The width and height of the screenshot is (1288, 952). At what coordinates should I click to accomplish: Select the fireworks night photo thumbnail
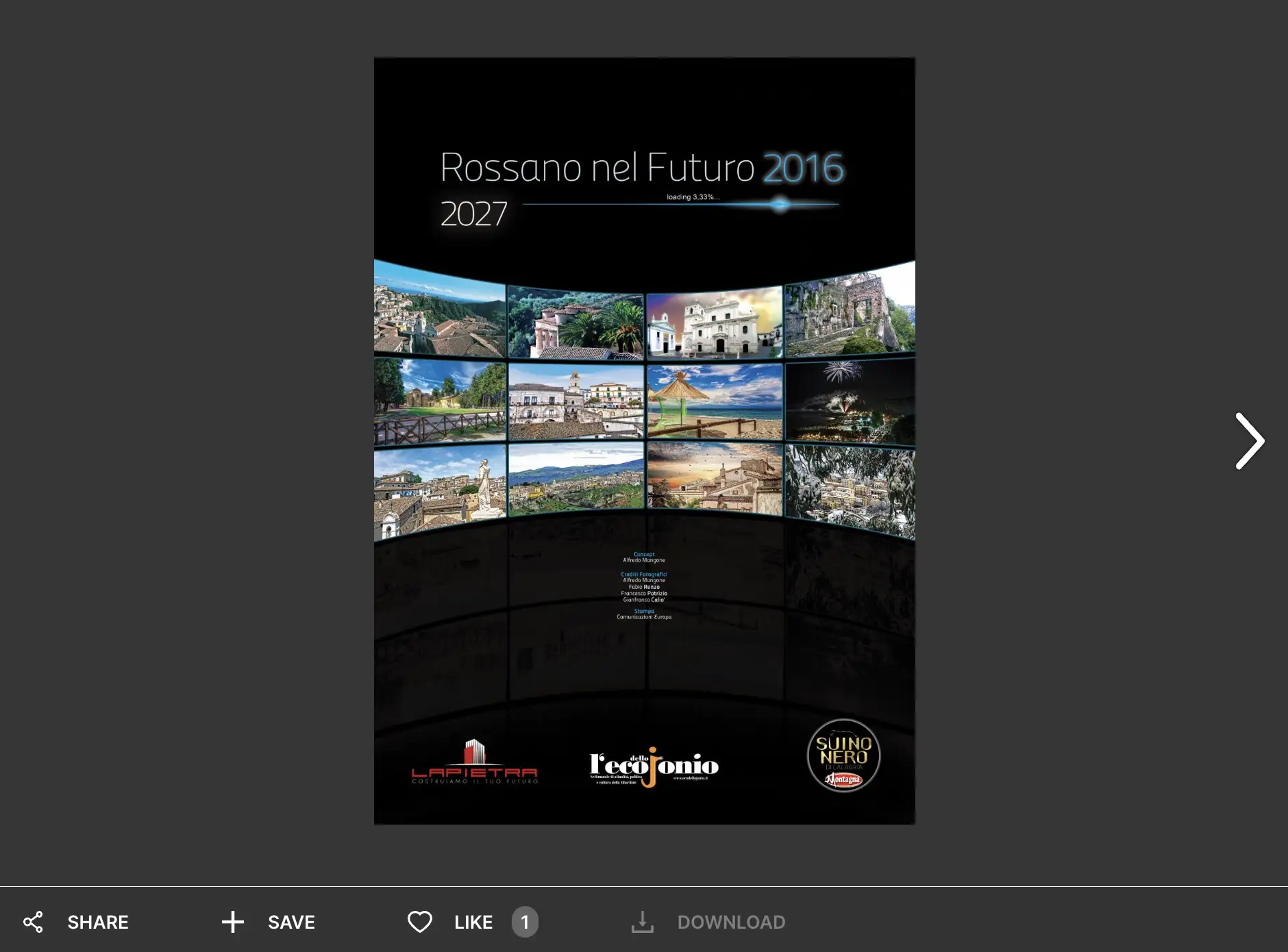tap(850, 402)
